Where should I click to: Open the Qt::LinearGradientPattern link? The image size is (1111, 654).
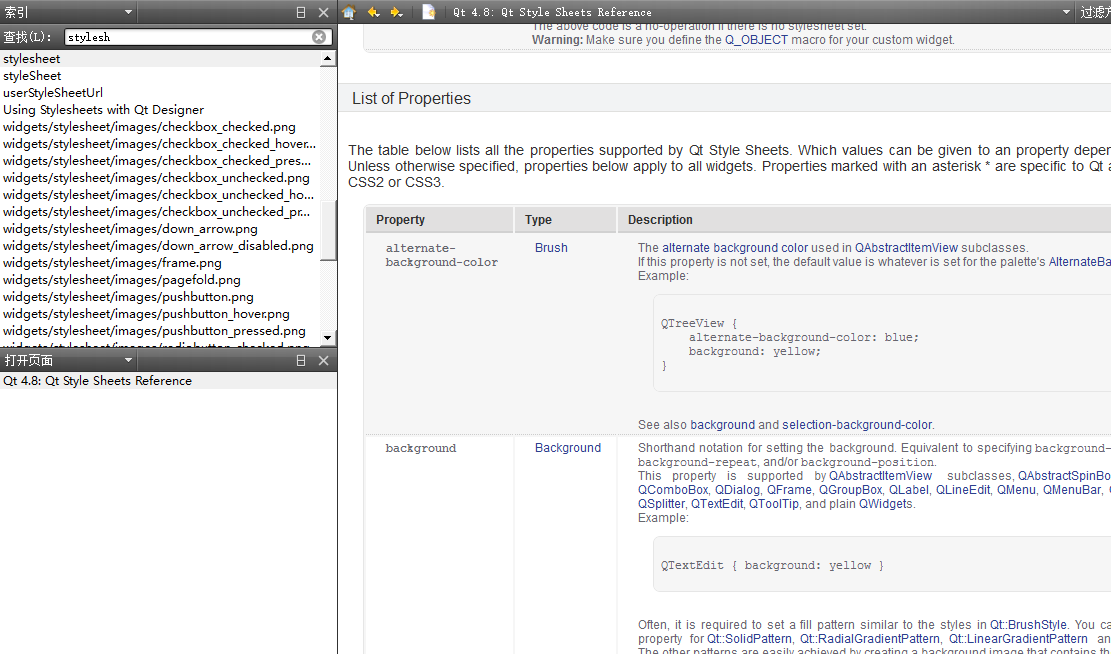pos(1018,639)
